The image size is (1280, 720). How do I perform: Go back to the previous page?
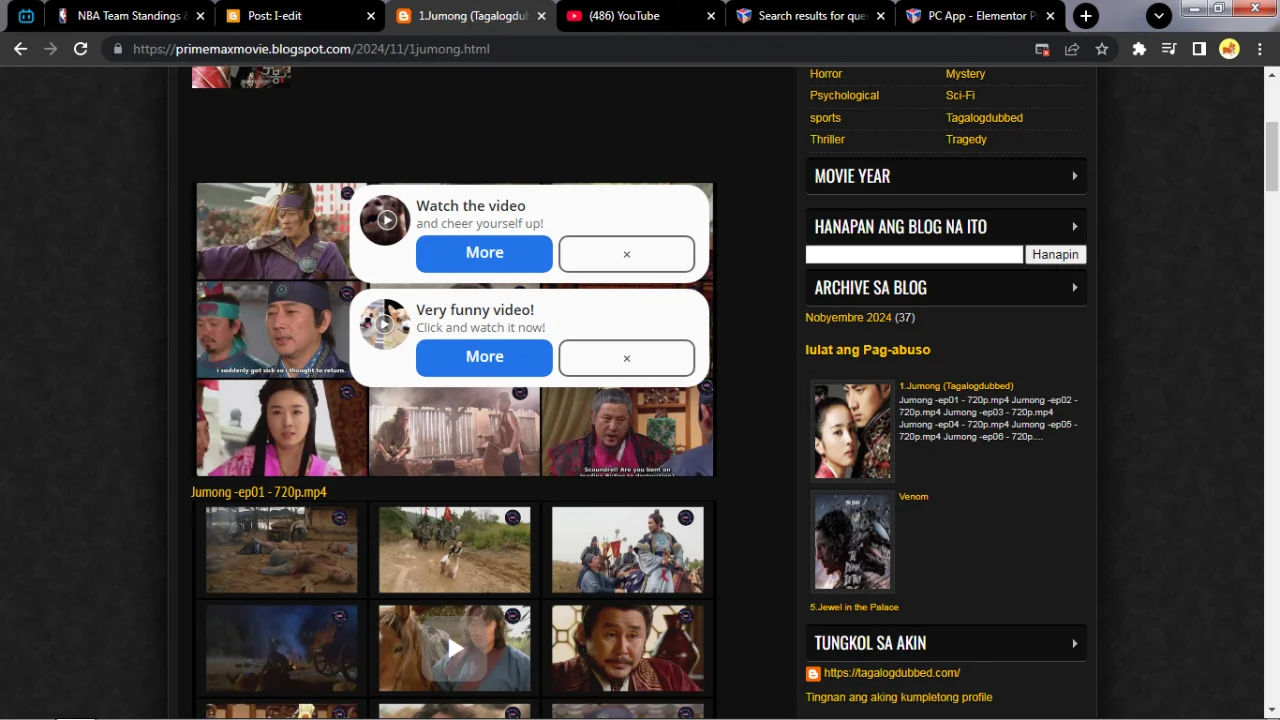click(20, 48)
